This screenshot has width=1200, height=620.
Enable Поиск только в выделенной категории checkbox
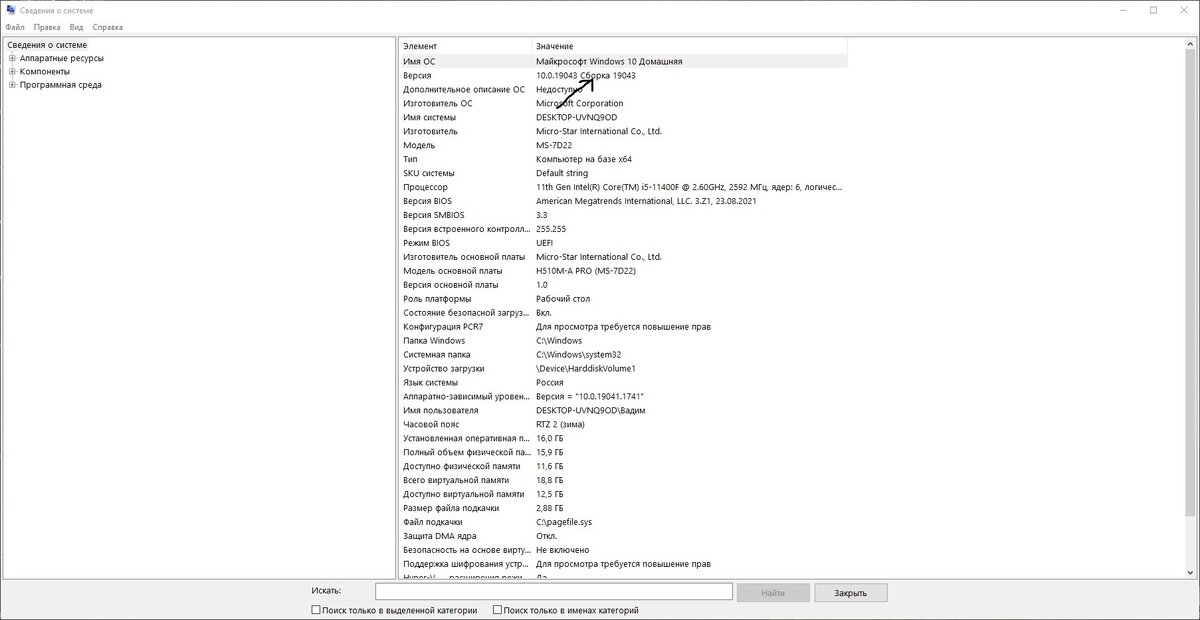click(316, 610)
